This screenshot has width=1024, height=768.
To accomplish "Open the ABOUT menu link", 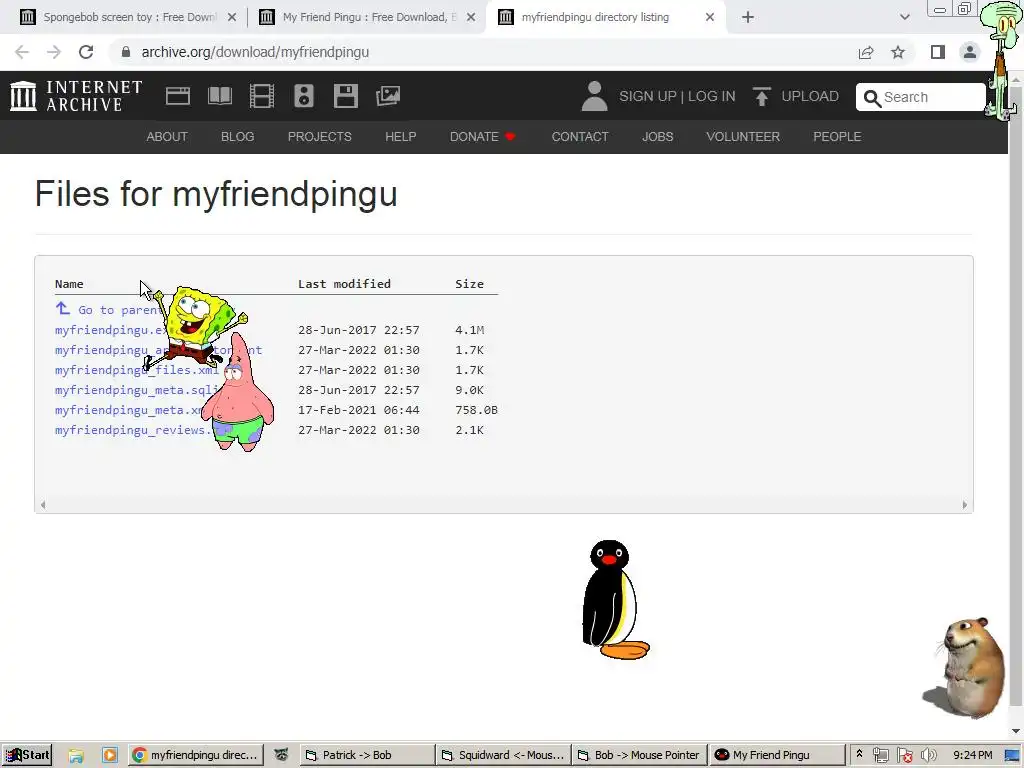I will 167,136.
